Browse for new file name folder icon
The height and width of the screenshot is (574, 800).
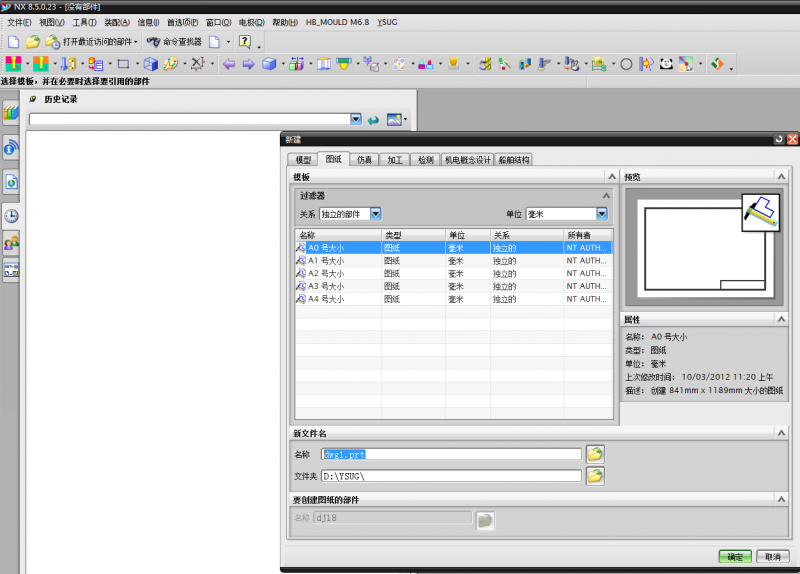tap(595, 454)
